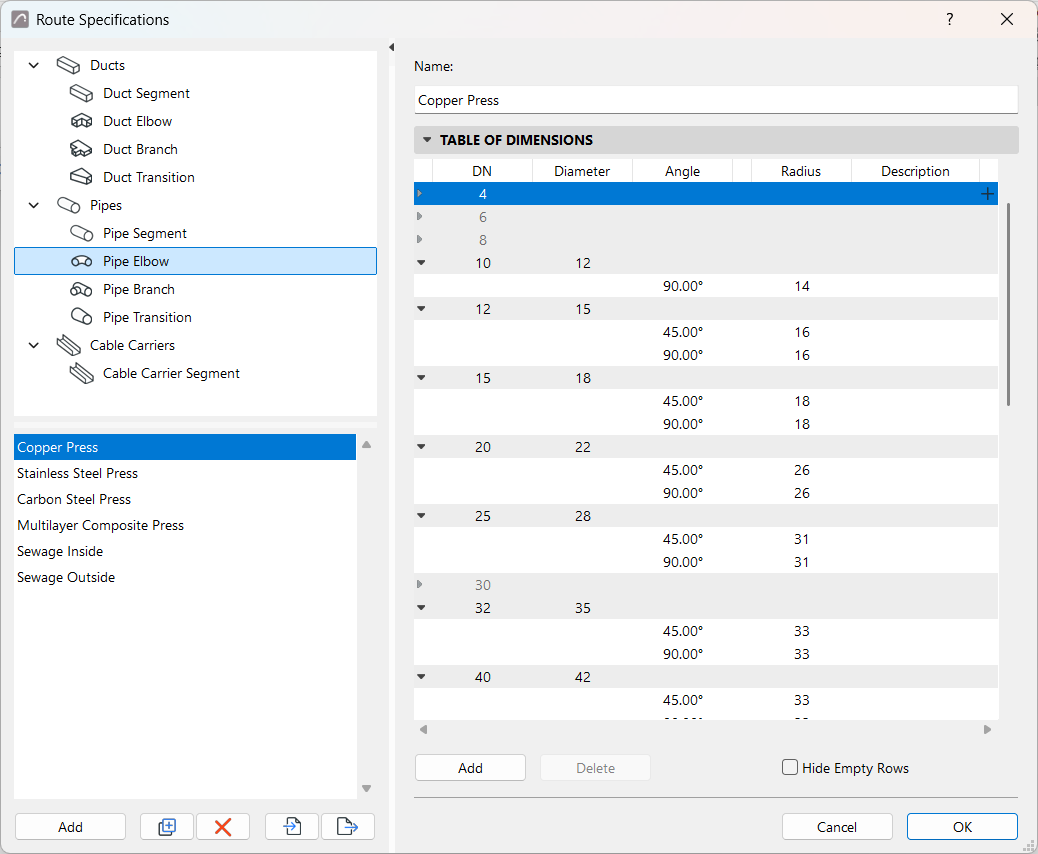
Task: Click the table's vertical scrollbar thumb
Action: click(1008, 305)
